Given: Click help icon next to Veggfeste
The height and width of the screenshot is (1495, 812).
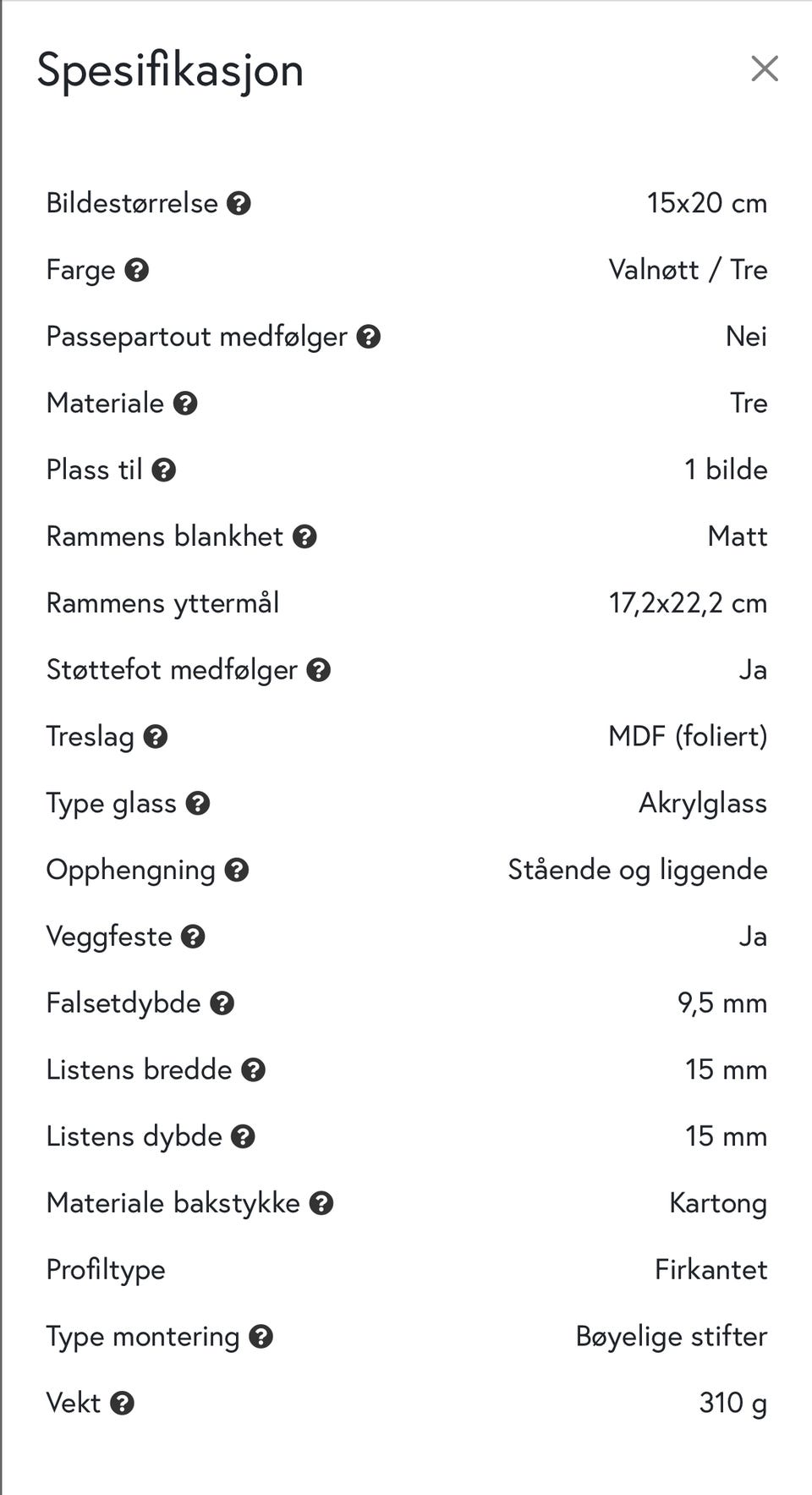Looking at the screenshot, I should (x=194, y=937).
